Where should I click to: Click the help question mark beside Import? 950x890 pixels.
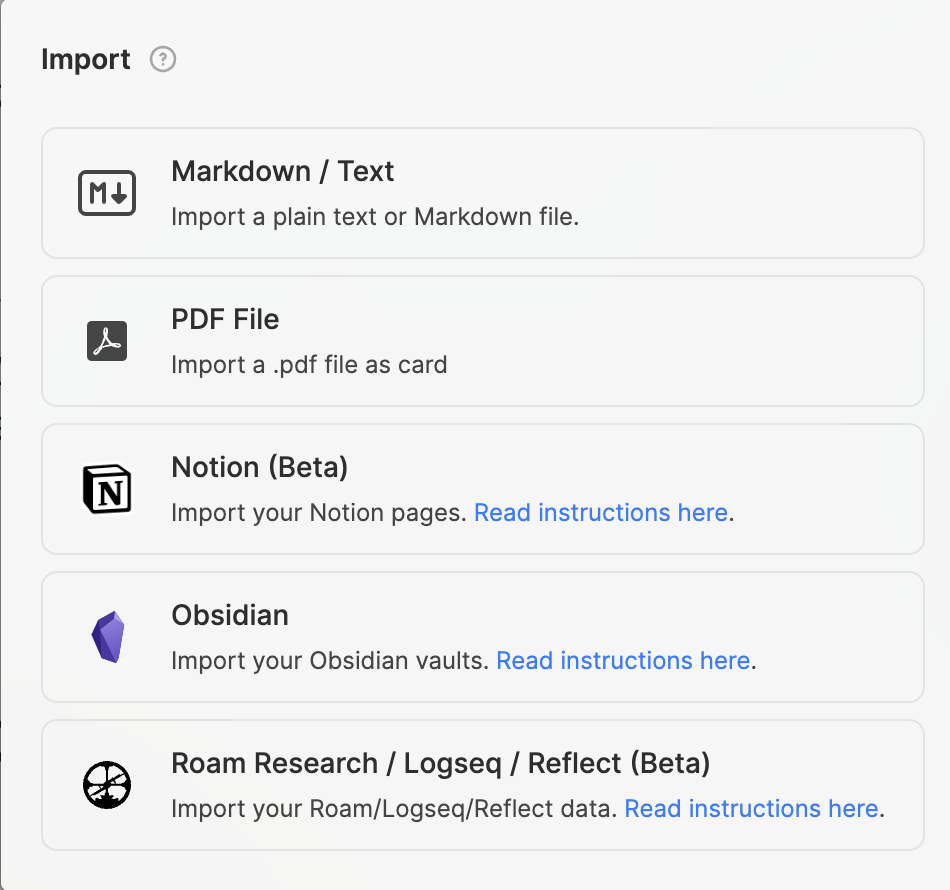coord(163,60)
